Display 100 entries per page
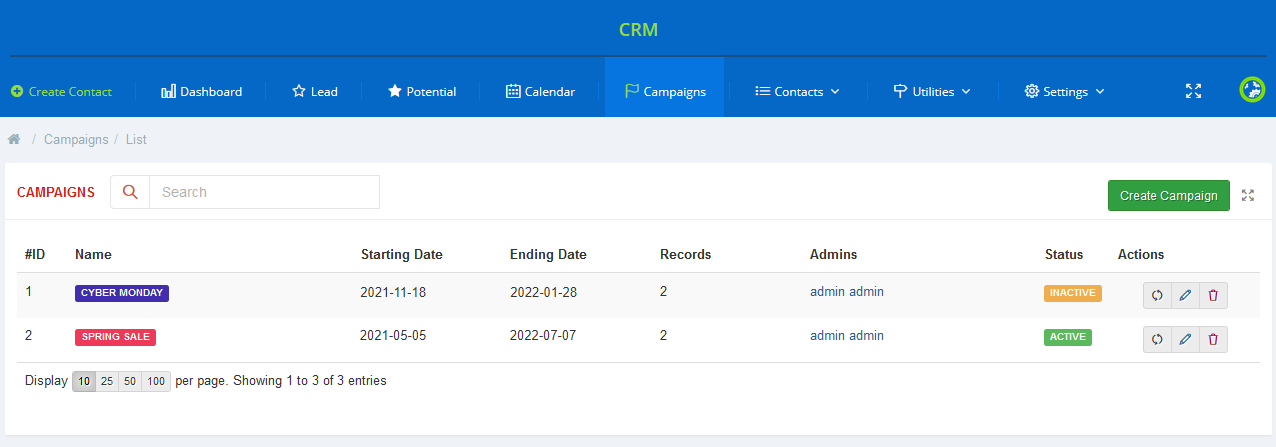This screenshot has width=1276, height=447. [156, 381]
